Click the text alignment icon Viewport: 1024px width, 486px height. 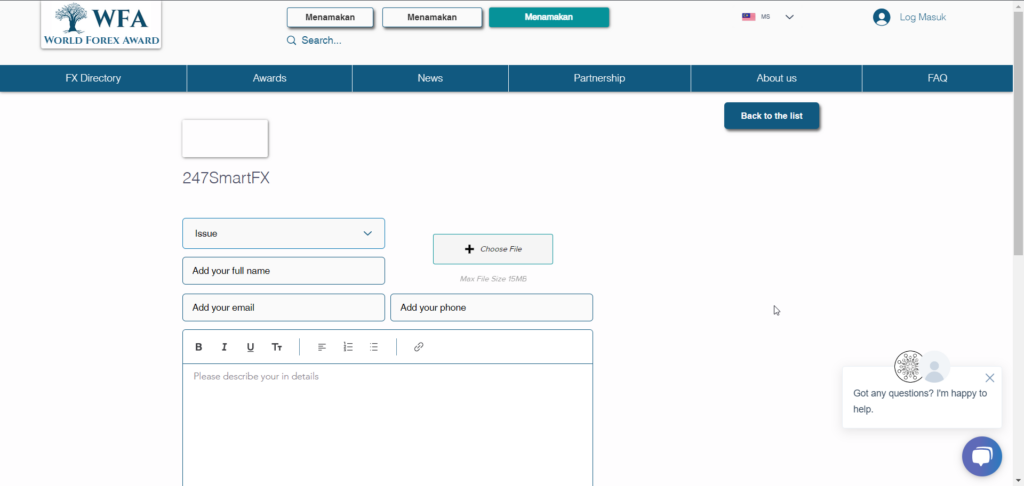[322, 347]
